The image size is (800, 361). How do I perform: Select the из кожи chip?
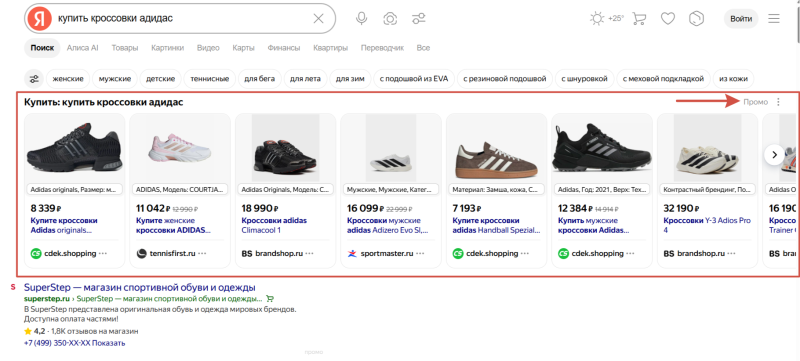733,79
